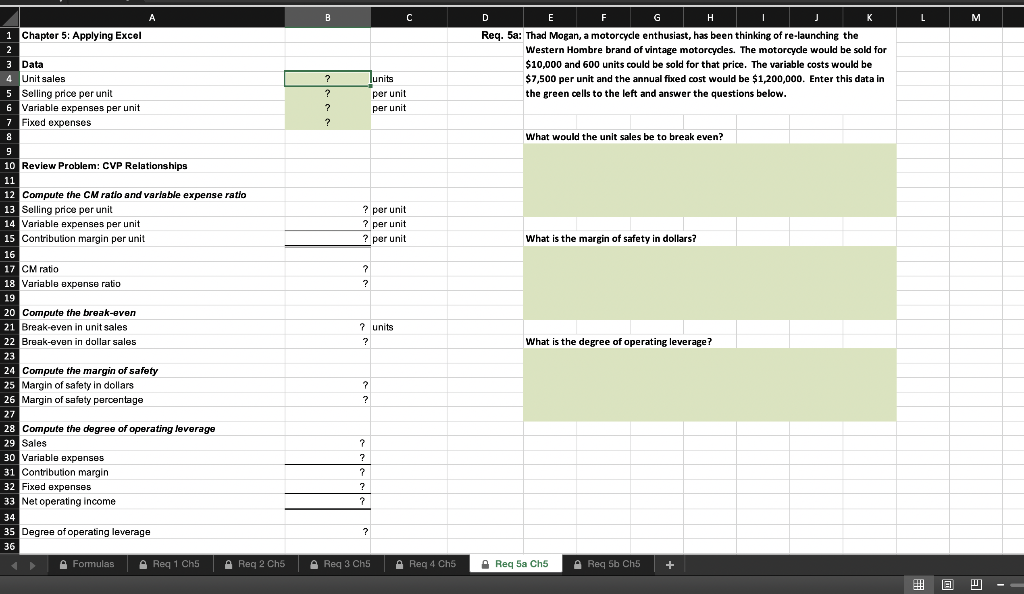Click the Select All corner button
Screen dimensions: 1024x594
coord(8,17)
